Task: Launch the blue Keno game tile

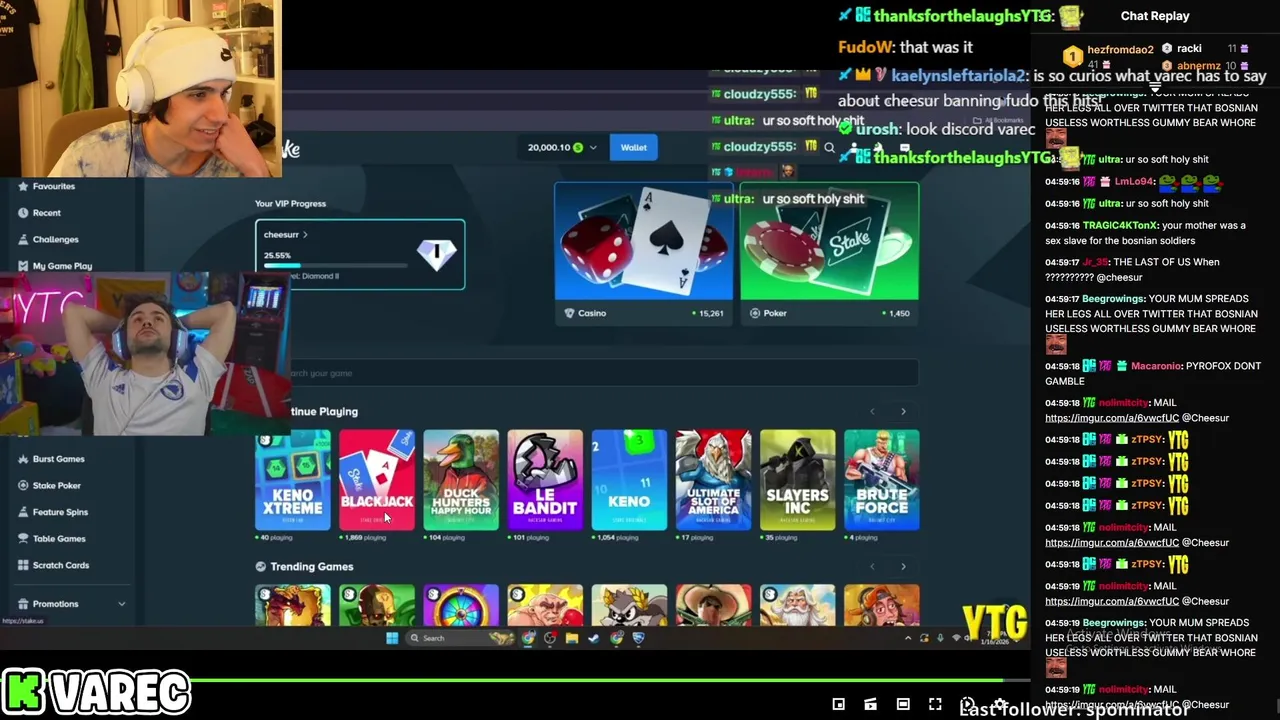Action: pos(629,479)
